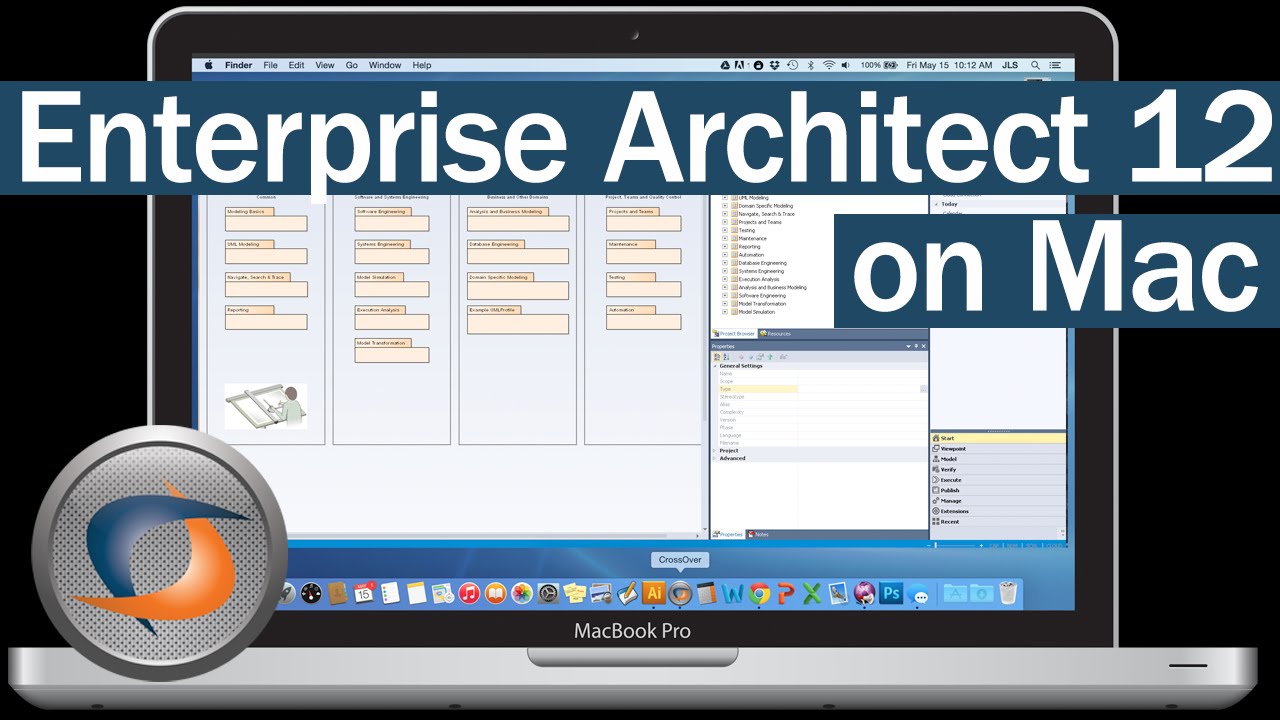Open Dashboard gauge icon in the Dock
Viewport: 1280px width, 720px height.
(x=310, y=593)
